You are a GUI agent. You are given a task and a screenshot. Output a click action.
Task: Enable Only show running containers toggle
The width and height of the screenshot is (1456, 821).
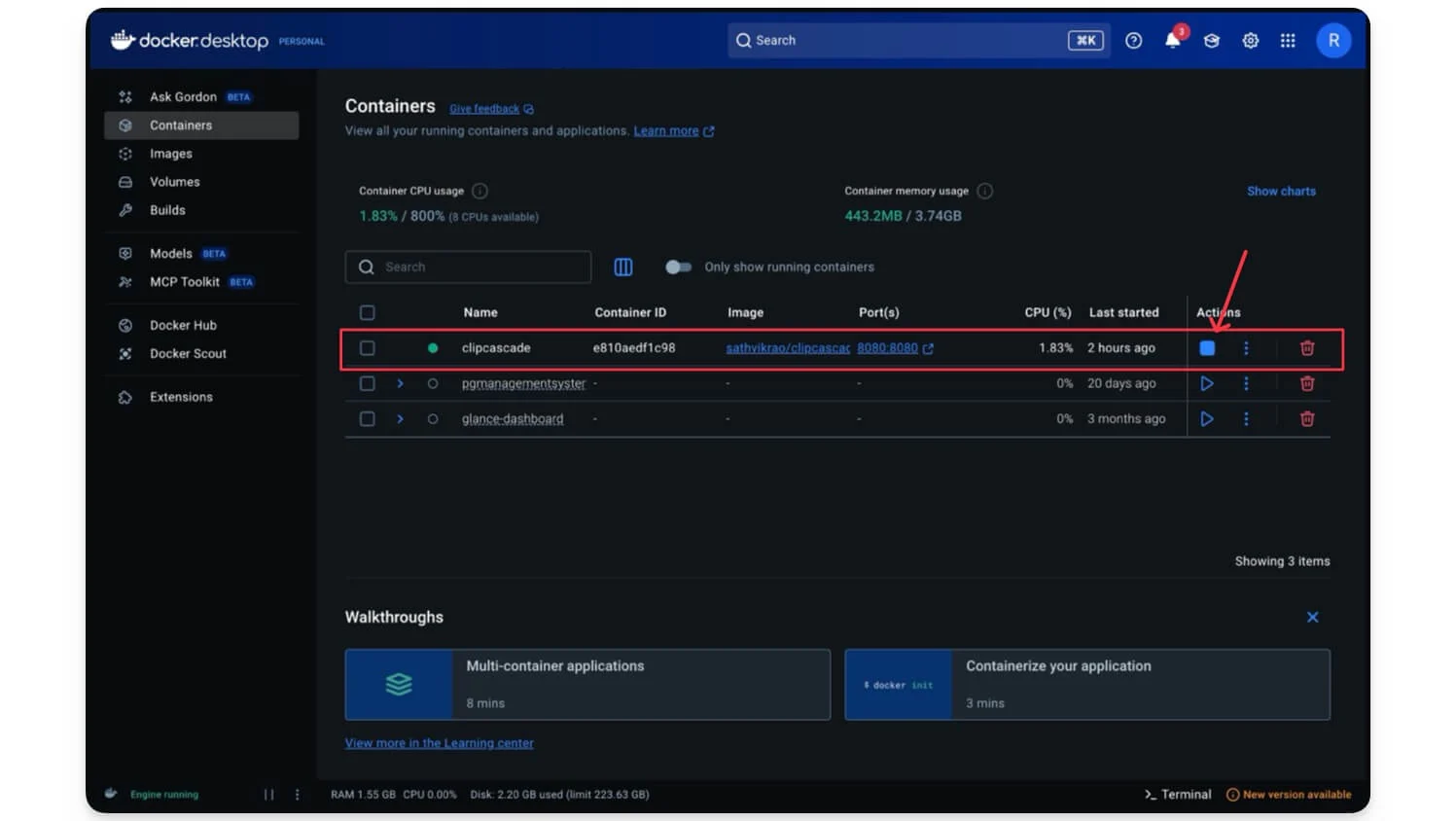click(x=678, y=267)
